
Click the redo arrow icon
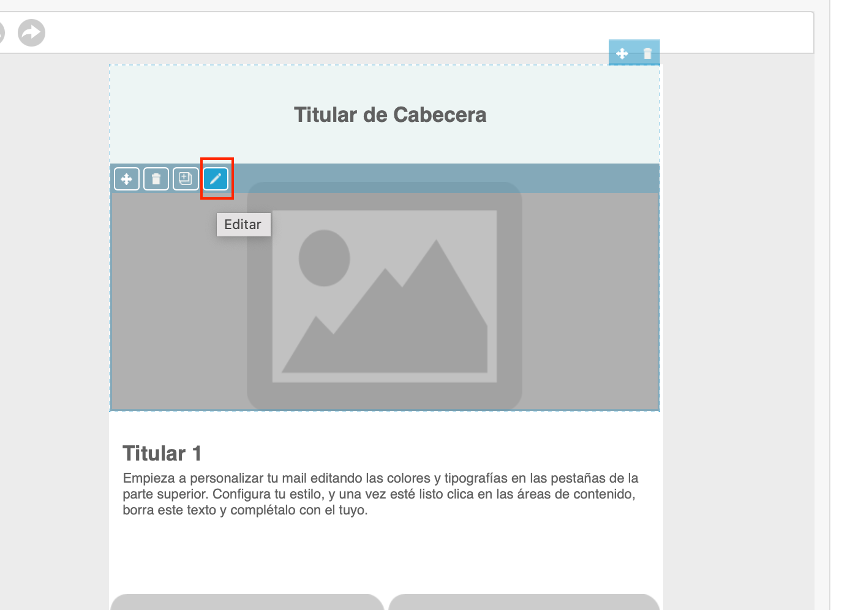32,33
